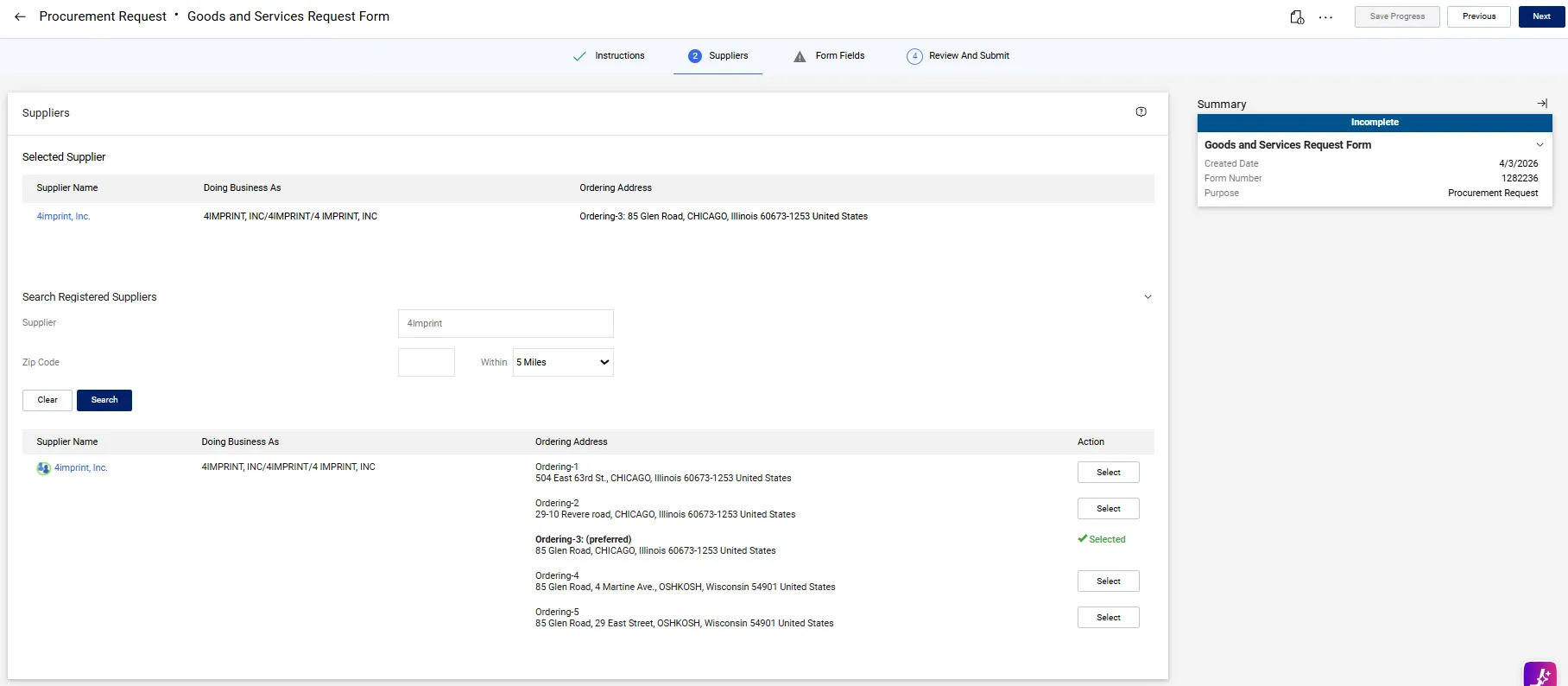Click the Supplier Name header in results table
Viewport: 1568px width, 686px height.
pyautogui.click(x=67, y=442)
